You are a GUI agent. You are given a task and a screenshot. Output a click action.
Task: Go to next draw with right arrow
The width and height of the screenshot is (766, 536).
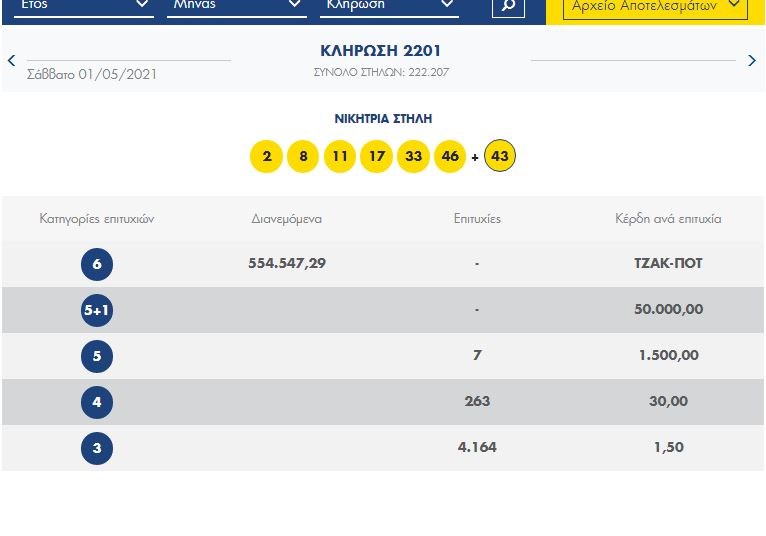[x=752, y=61]
